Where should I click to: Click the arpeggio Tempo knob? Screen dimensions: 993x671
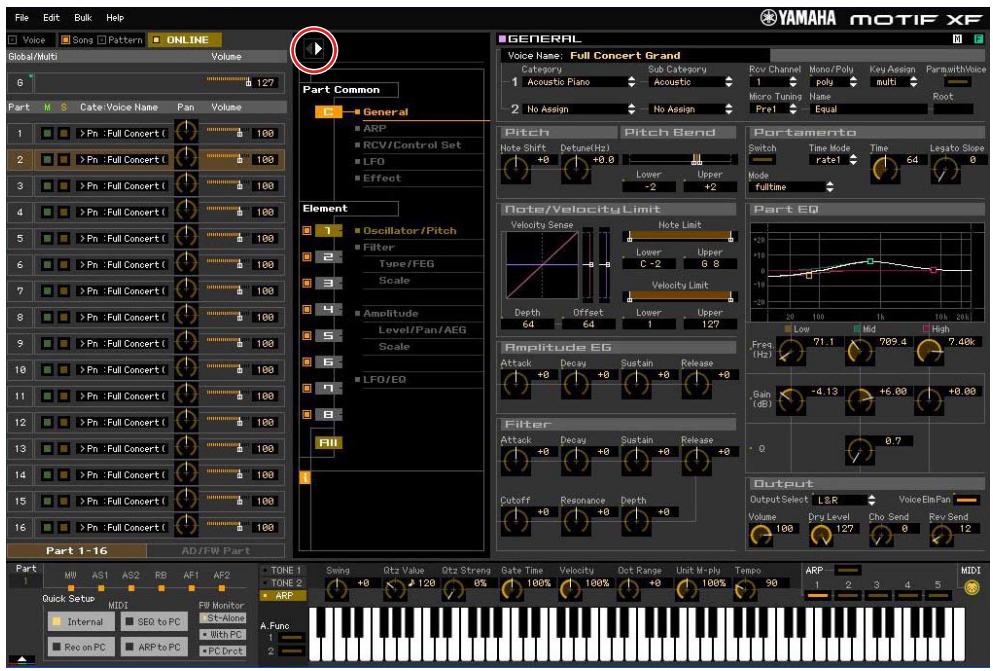point(745,590)
